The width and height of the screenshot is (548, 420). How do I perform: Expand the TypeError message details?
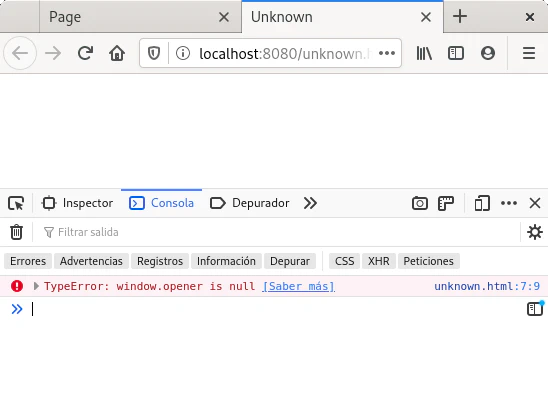click(x=36, y=286)
